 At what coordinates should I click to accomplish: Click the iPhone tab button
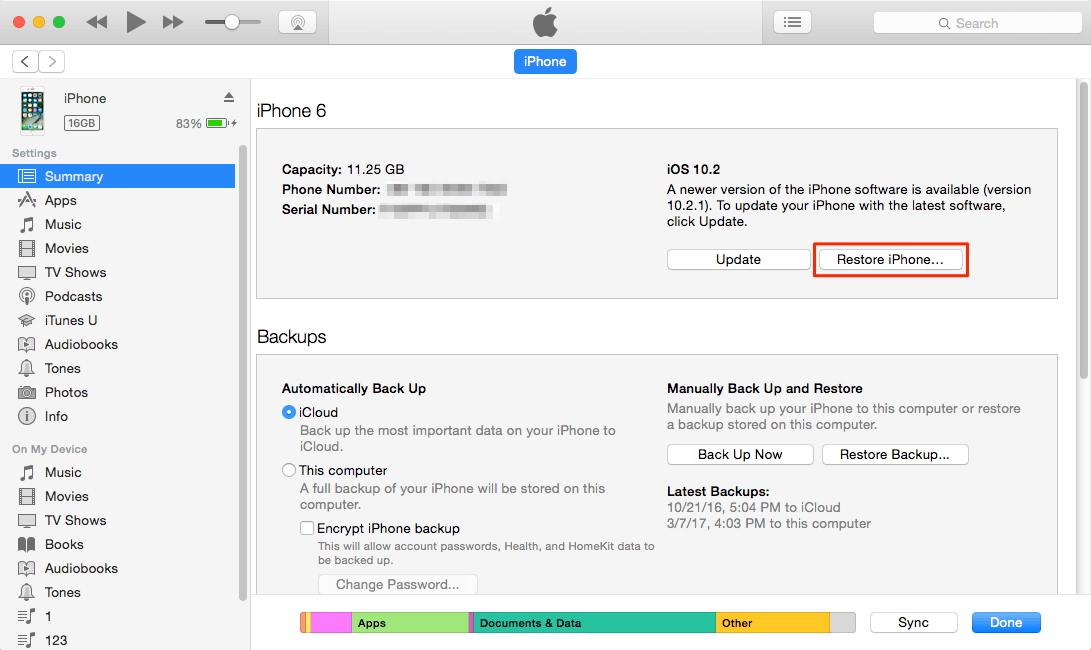[545, 61]
